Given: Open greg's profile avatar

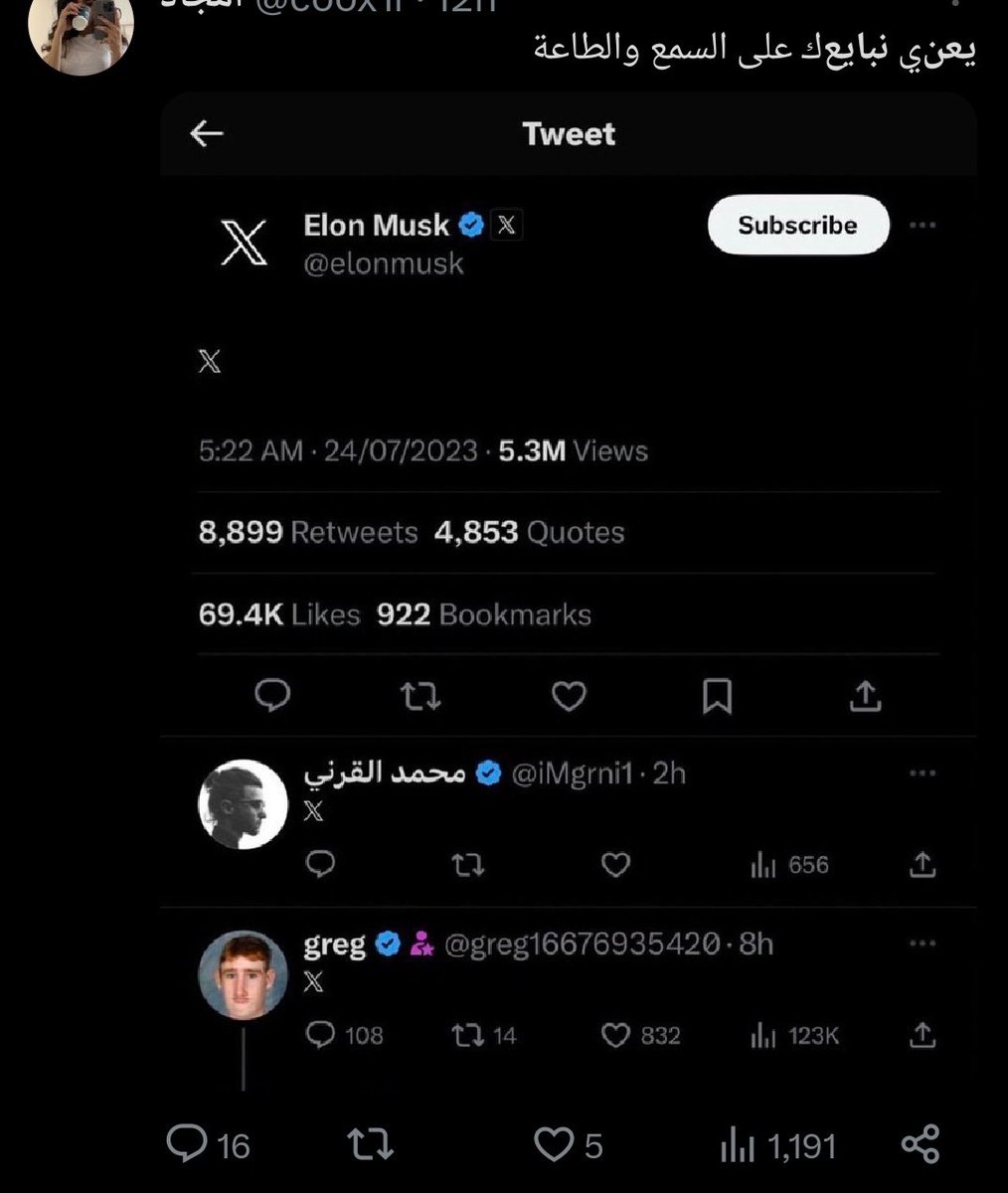Looking at the screenshot, I should (x=244, y=975).
